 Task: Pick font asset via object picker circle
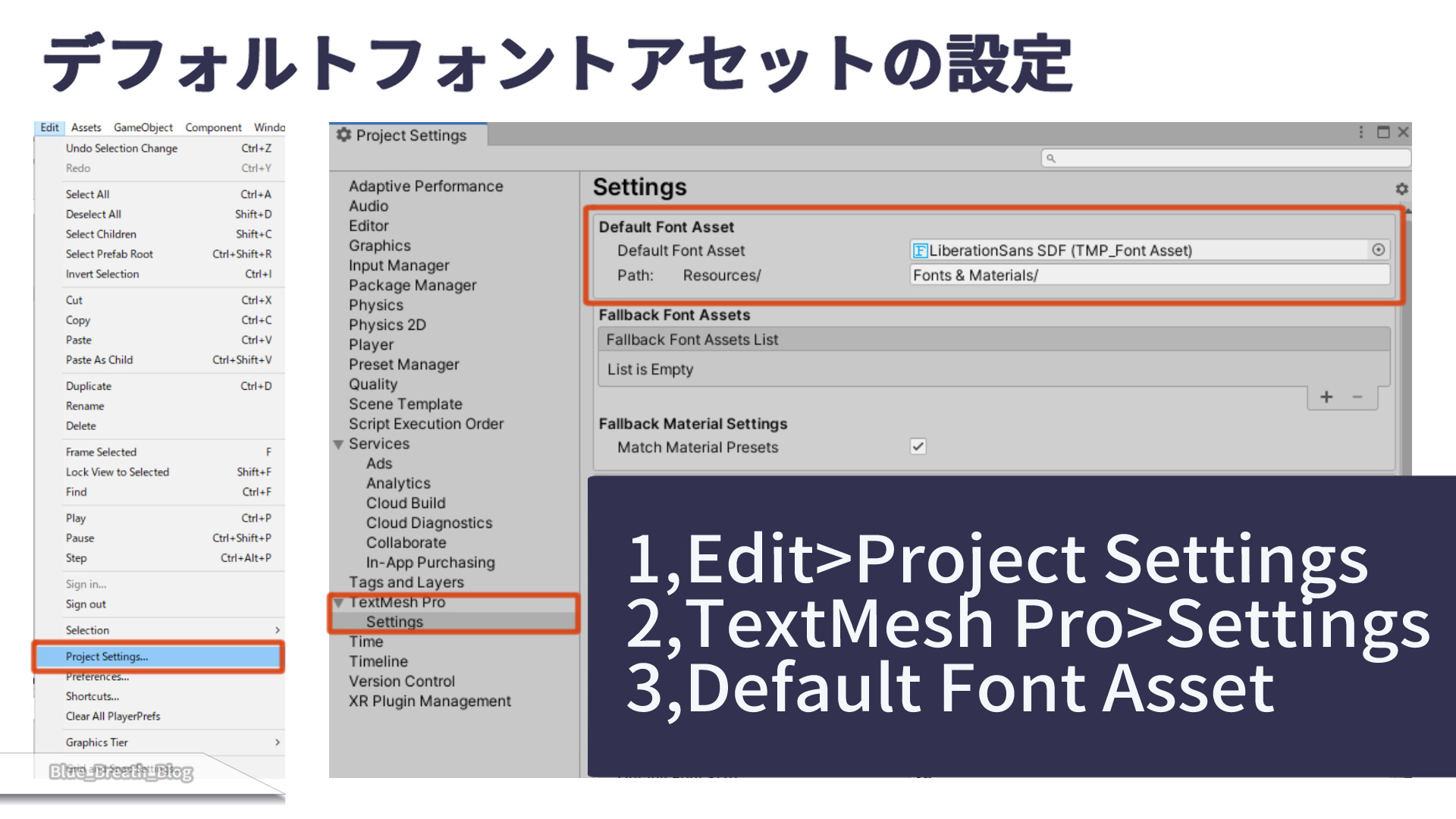click(1379, 249)
